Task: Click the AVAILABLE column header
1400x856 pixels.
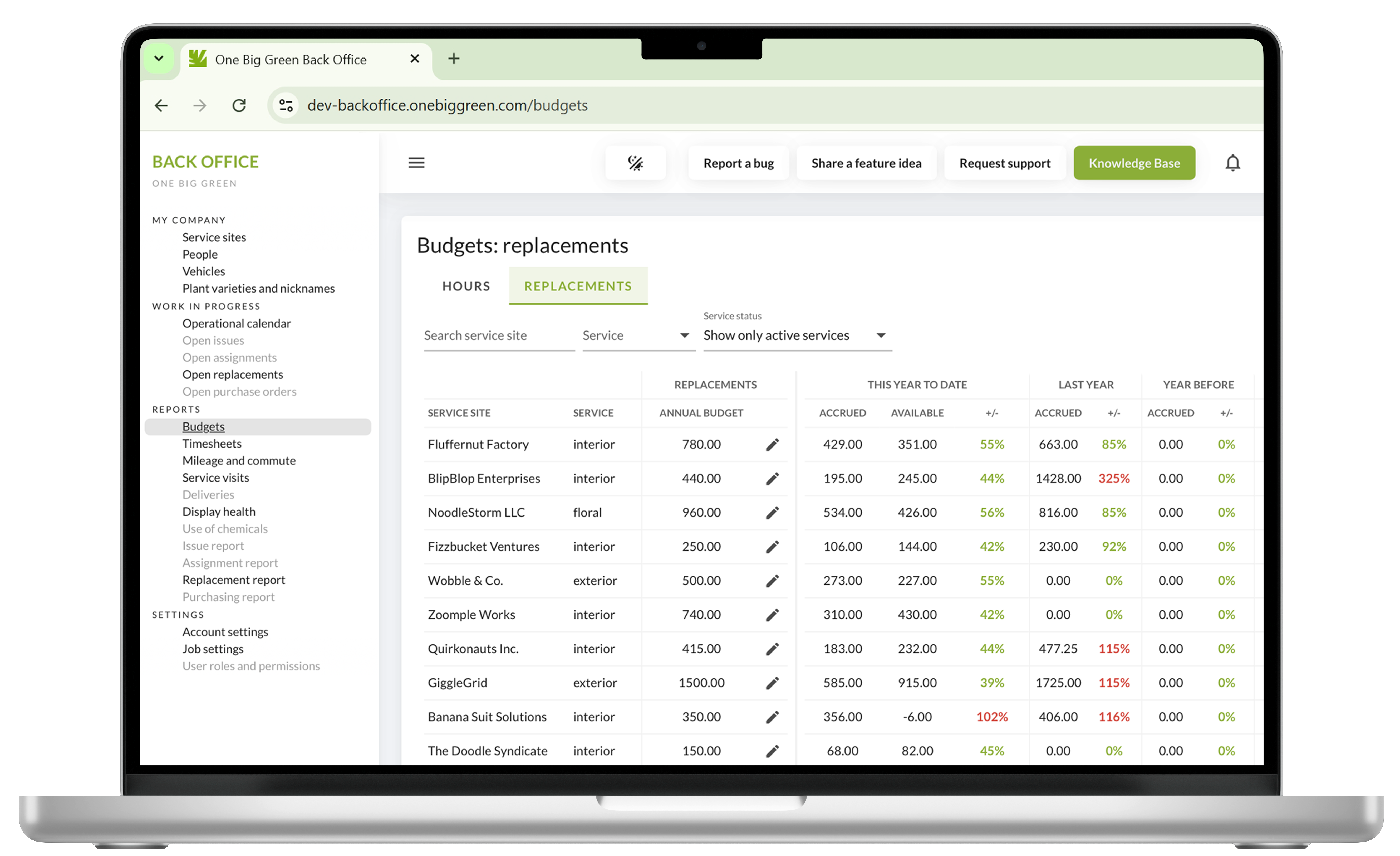Action: [x=917, y=413]
